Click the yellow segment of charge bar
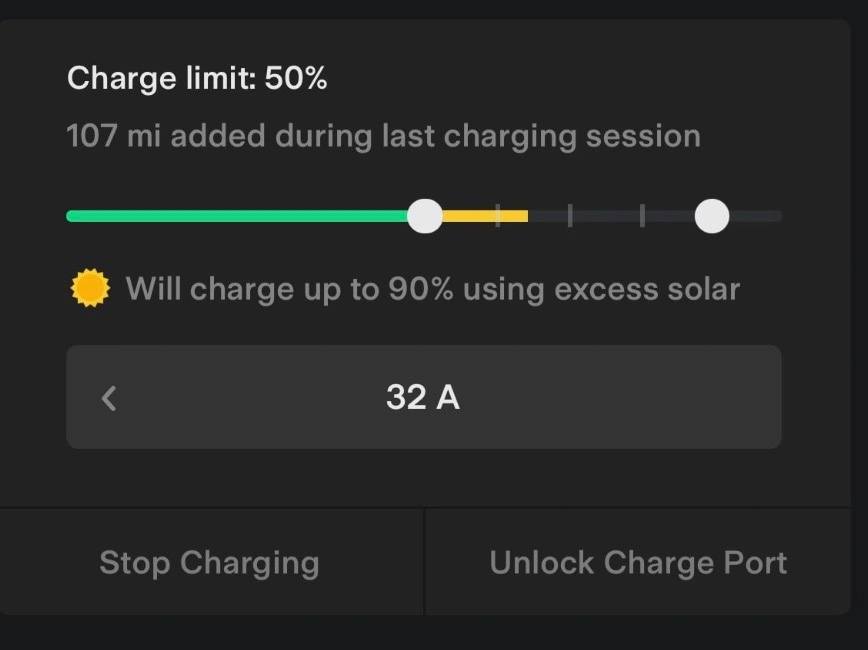 (470, 215)
